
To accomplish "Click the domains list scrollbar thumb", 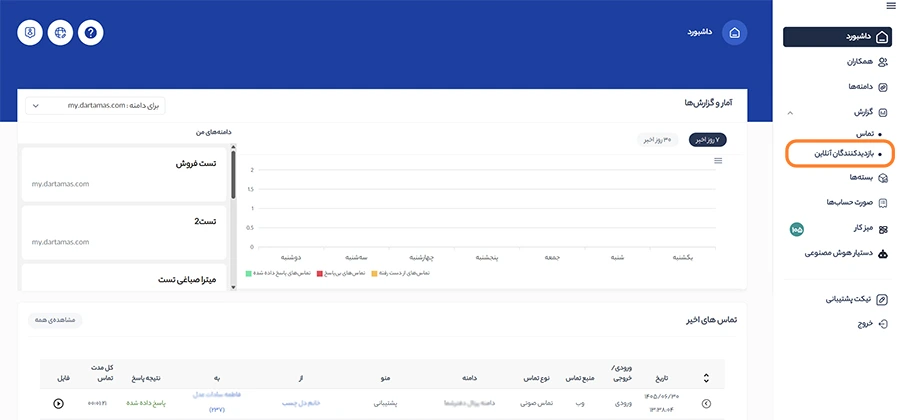I will [233, 175].
